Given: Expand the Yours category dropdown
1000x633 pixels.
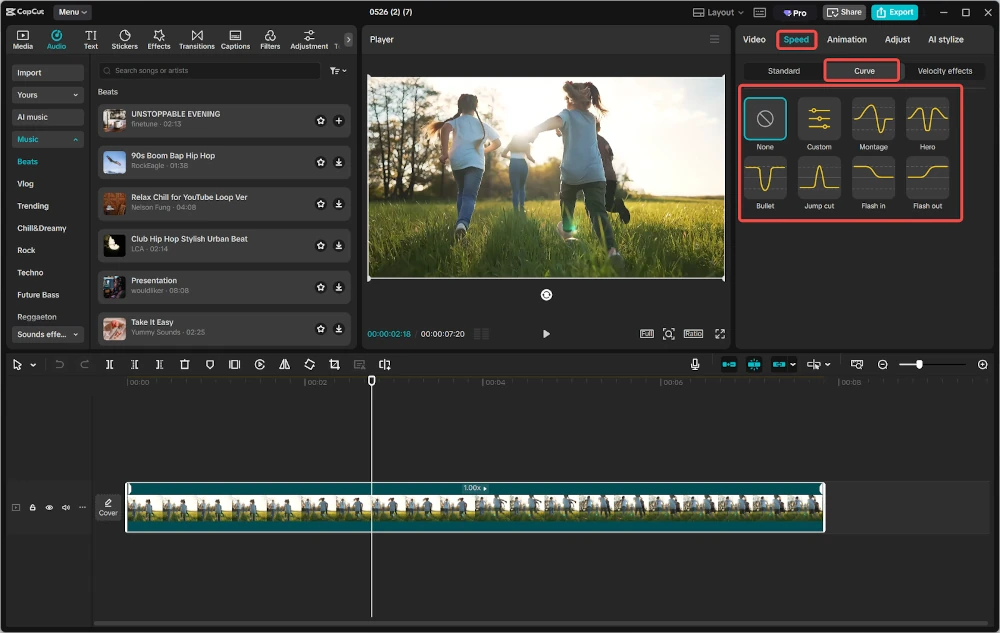Looking at the screenshot, I should point(47,95).
